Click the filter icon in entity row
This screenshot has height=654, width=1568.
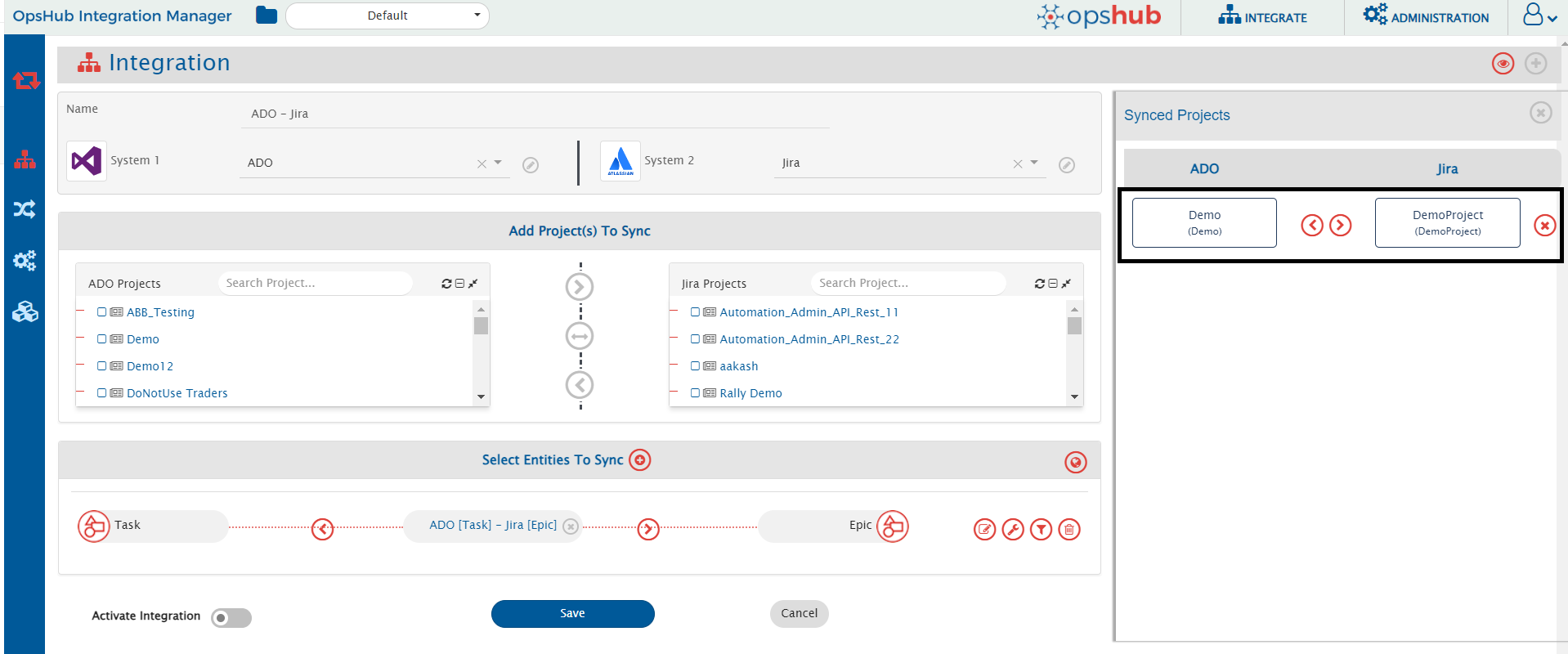tap(1041, 530)
